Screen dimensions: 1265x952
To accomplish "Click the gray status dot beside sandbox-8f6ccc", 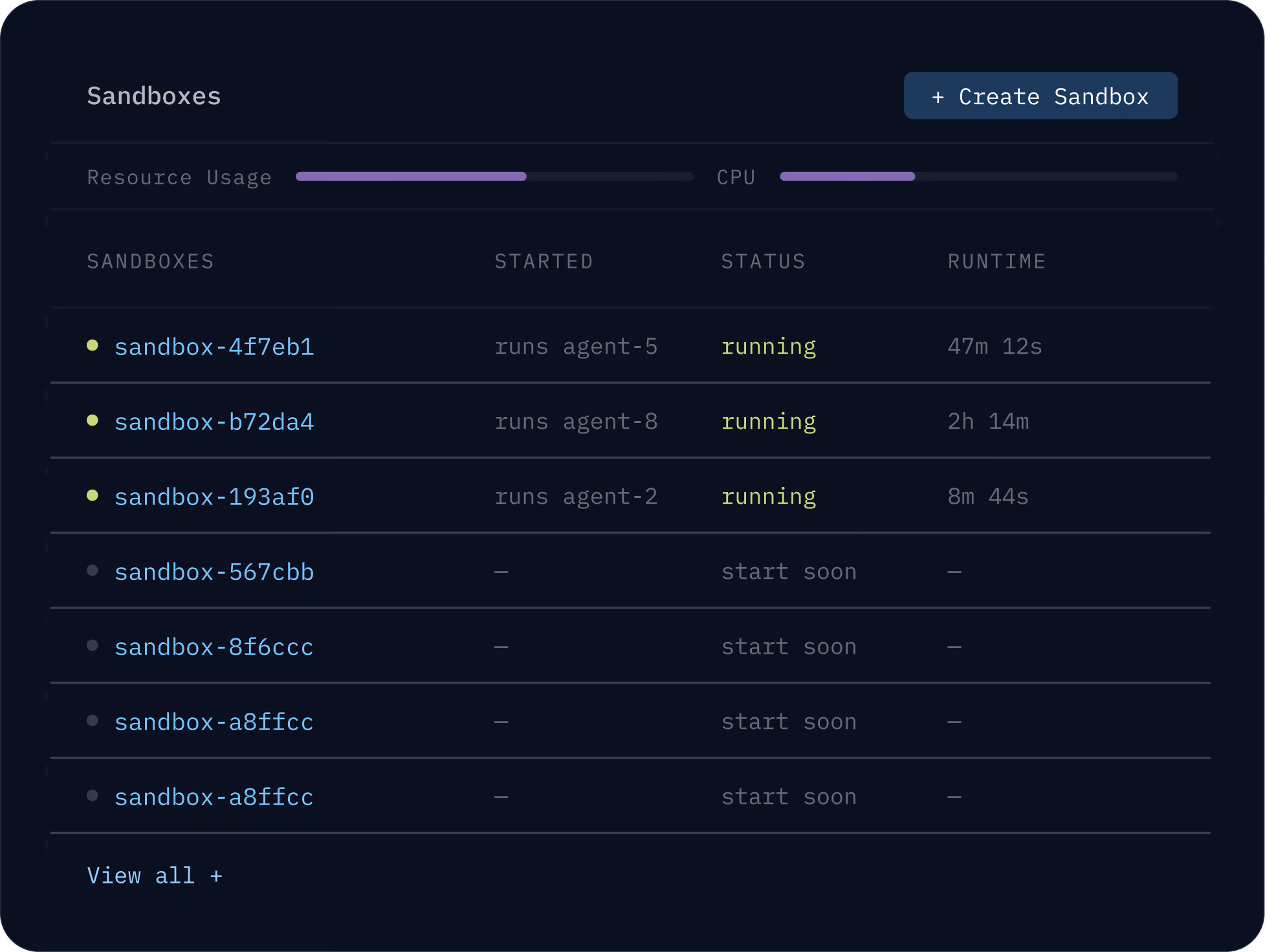I will [93, 645].
